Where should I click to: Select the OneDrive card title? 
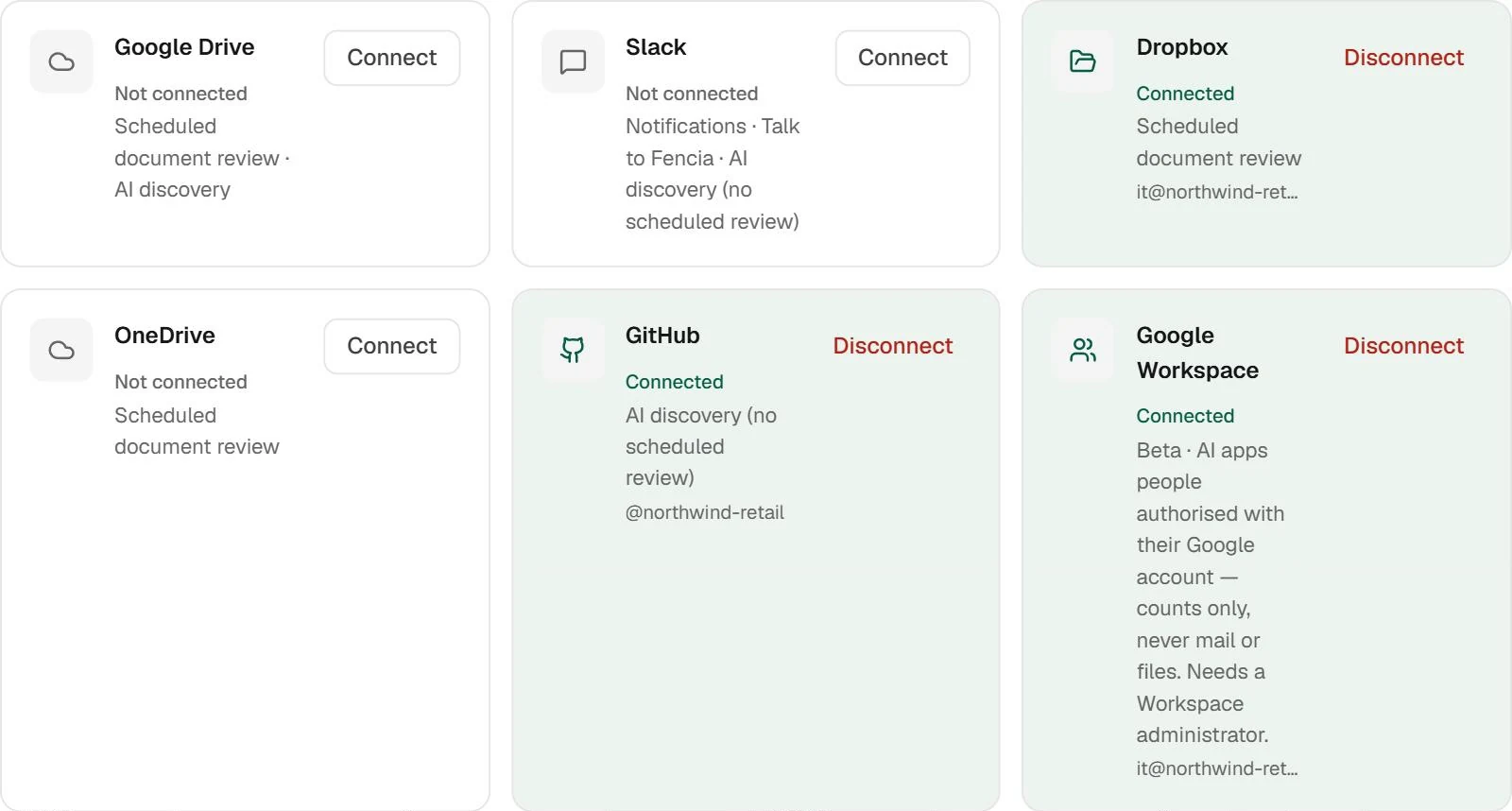(164, 336)
